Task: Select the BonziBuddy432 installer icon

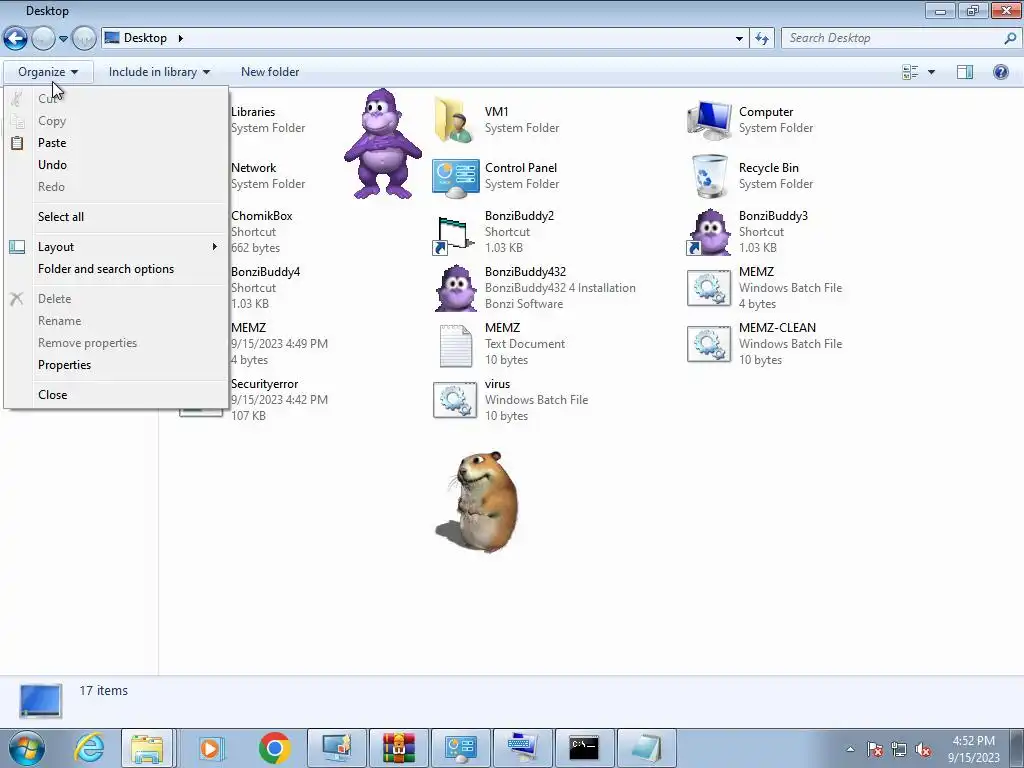Action: point(455,288)
